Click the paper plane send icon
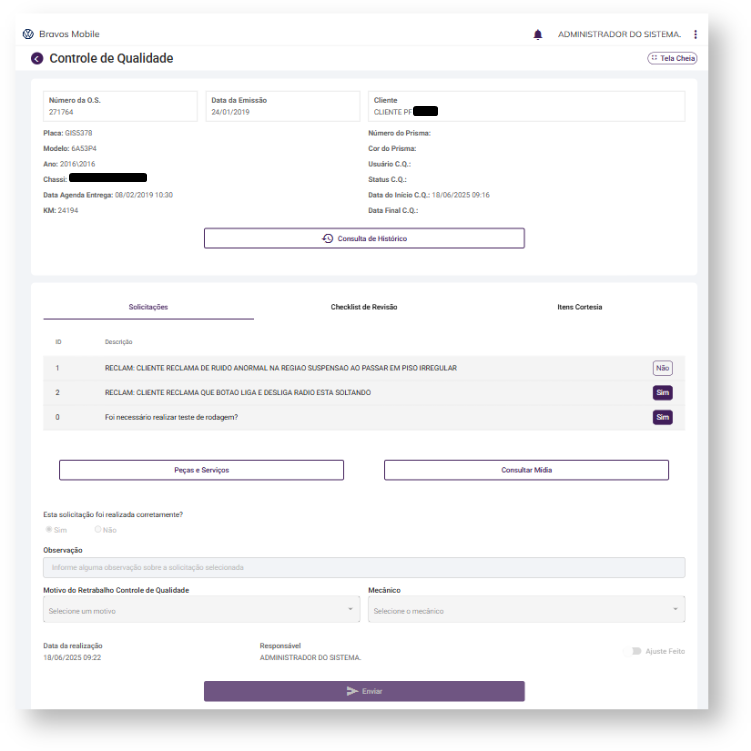Screen dimensions: 751x751 pyautogui.click(x=352, y=691)
